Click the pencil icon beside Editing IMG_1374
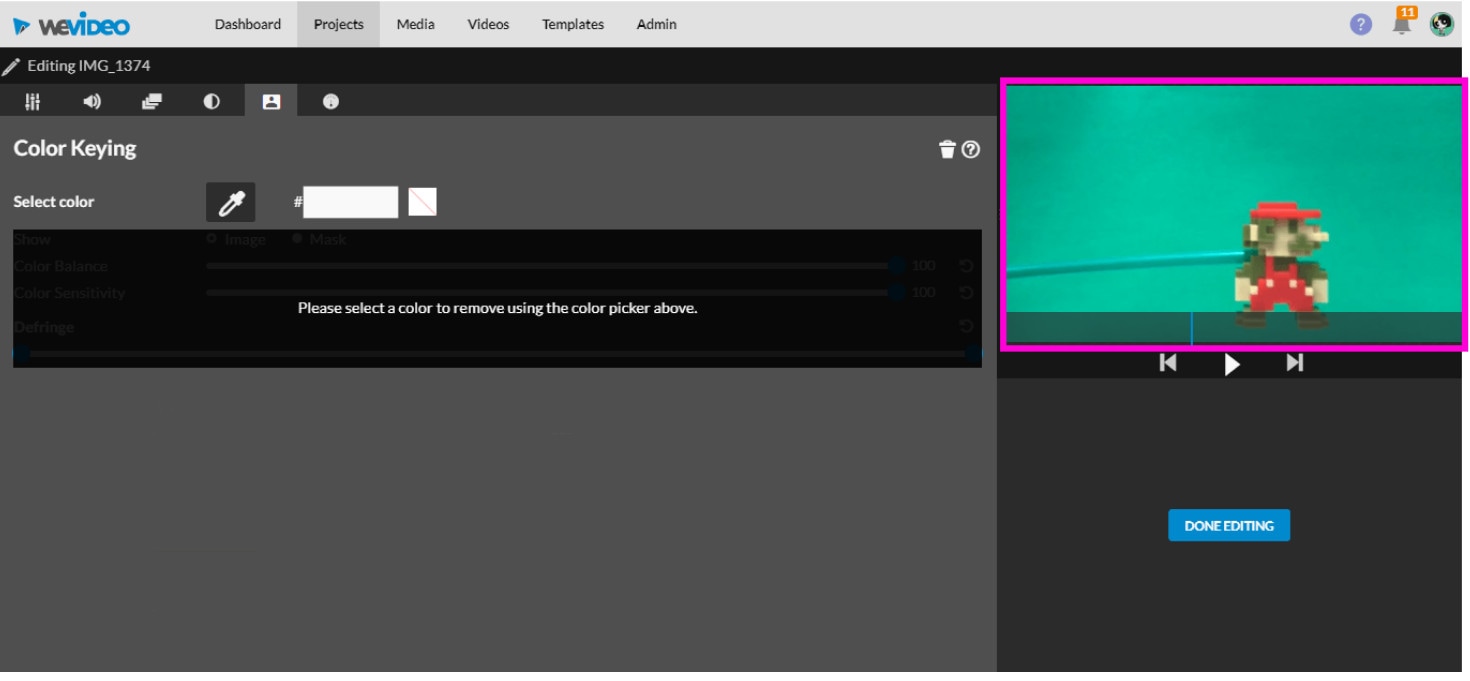1470x681 pixels. point(11,66)
